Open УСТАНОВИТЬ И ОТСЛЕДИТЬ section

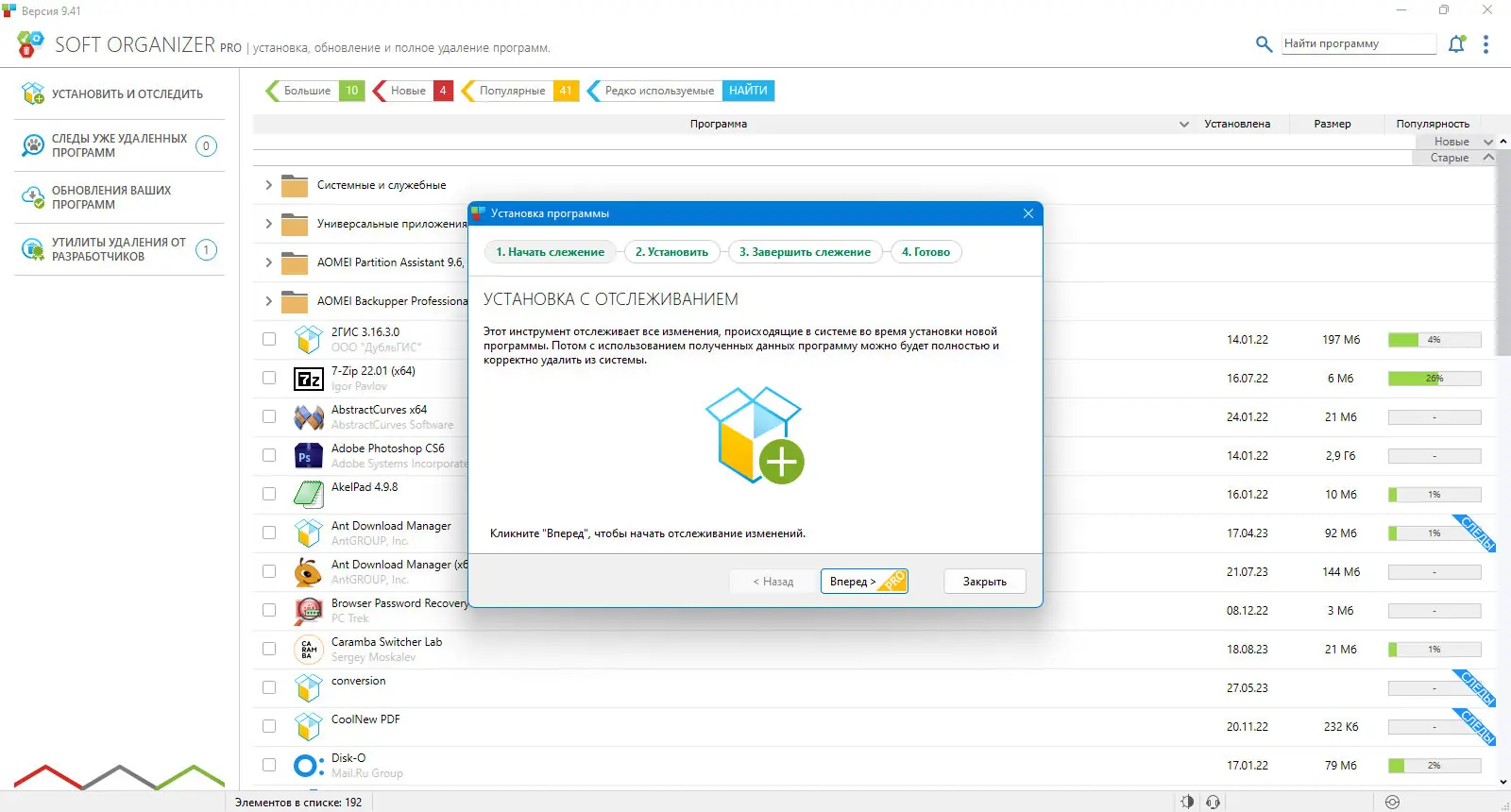click(119, 93)
